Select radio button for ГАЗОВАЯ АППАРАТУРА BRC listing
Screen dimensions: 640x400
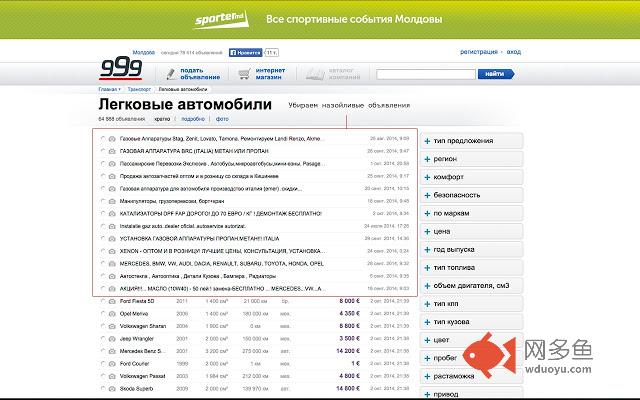point(103,151)
